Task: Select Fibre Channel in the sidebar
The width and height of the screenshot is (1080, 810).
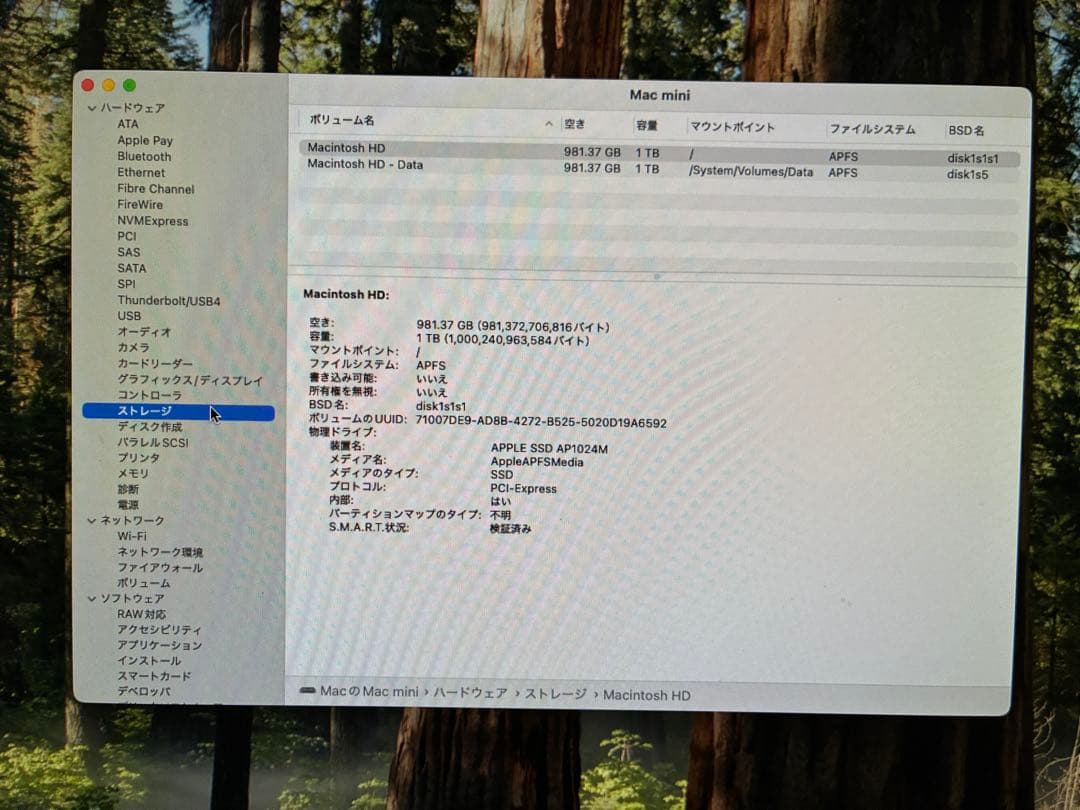Action: [156, 189]
